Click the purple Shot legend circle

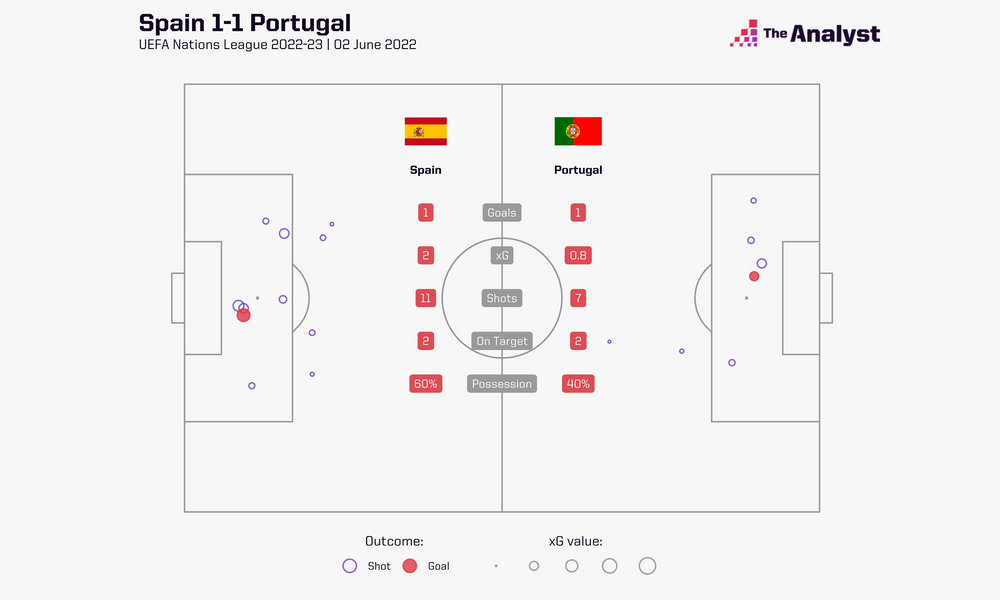(349, 566)
